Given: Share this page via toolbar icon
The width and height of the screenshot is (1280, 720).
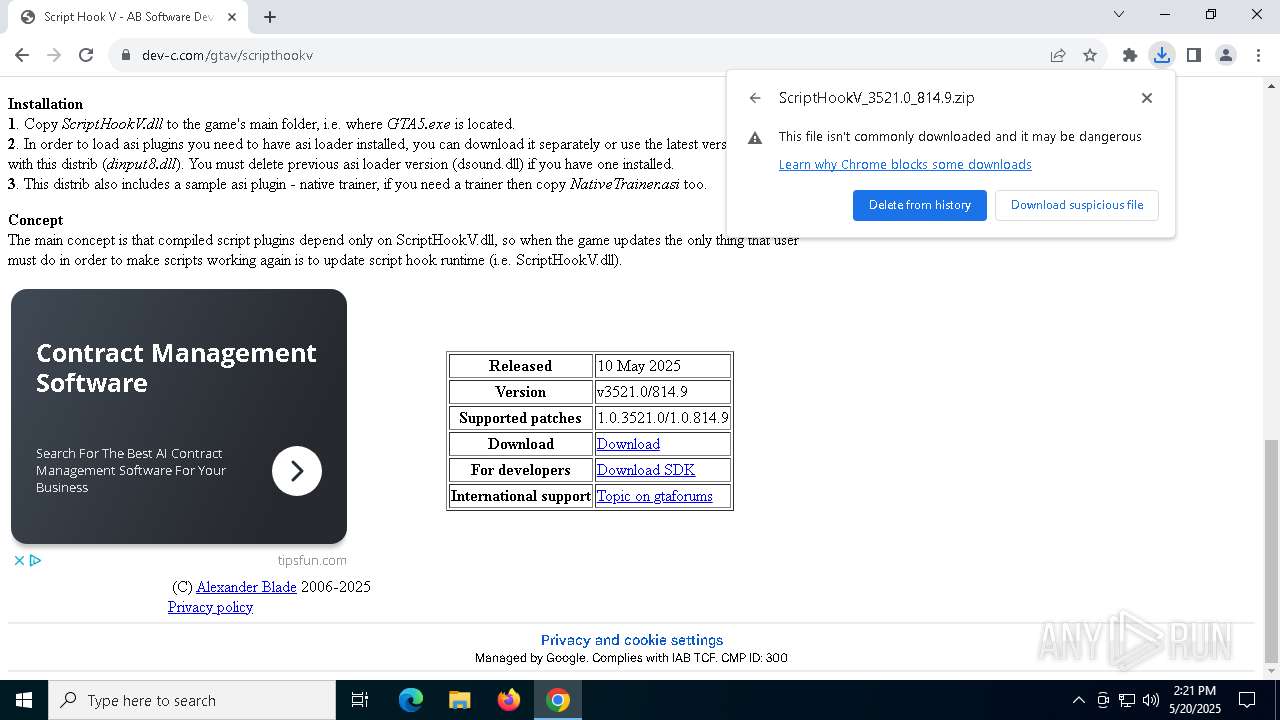Looking at the screenshot, I should (x=1058, y=55).
